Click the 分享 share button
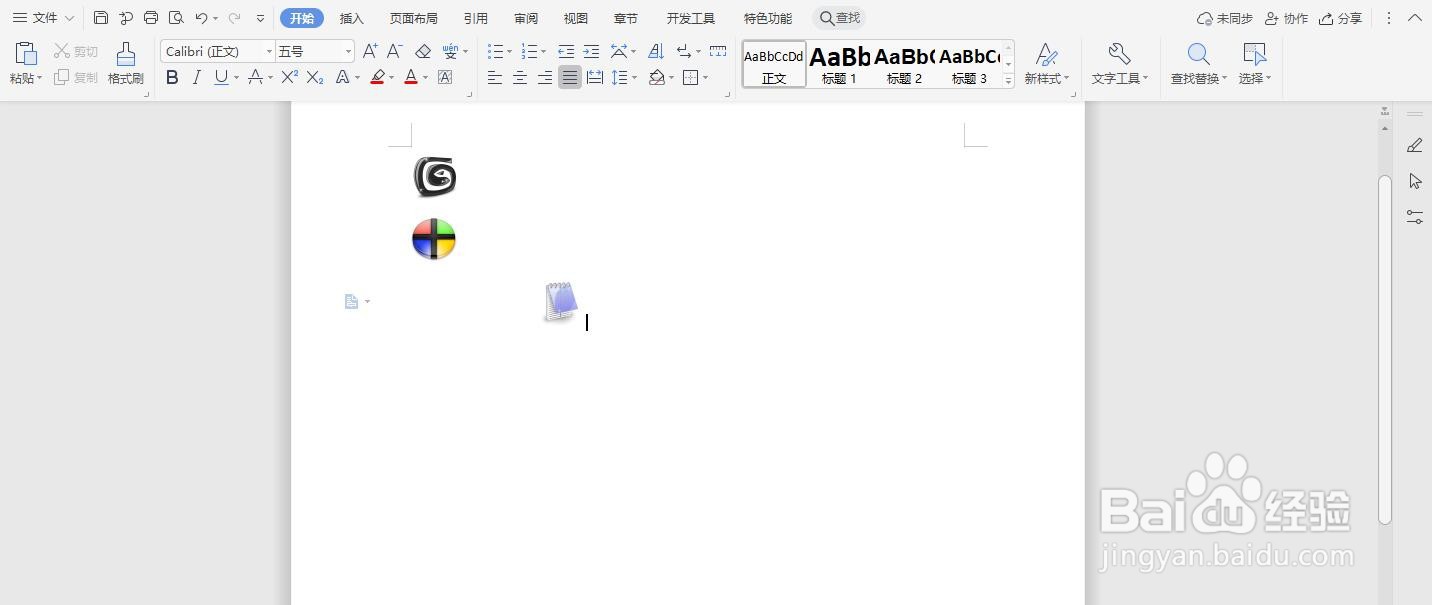The height and width of the screenshot is (605, 1432). (1341, 18)
